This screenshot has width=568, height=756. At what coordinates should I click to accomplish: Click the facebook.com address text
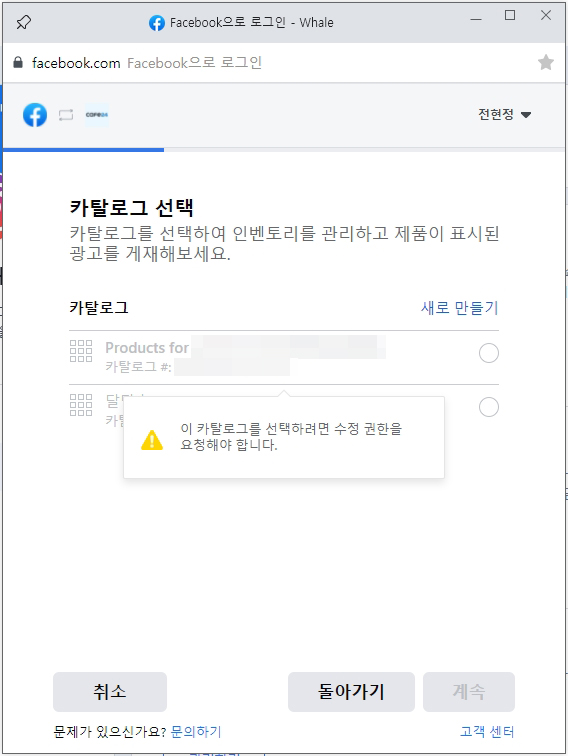76,63
